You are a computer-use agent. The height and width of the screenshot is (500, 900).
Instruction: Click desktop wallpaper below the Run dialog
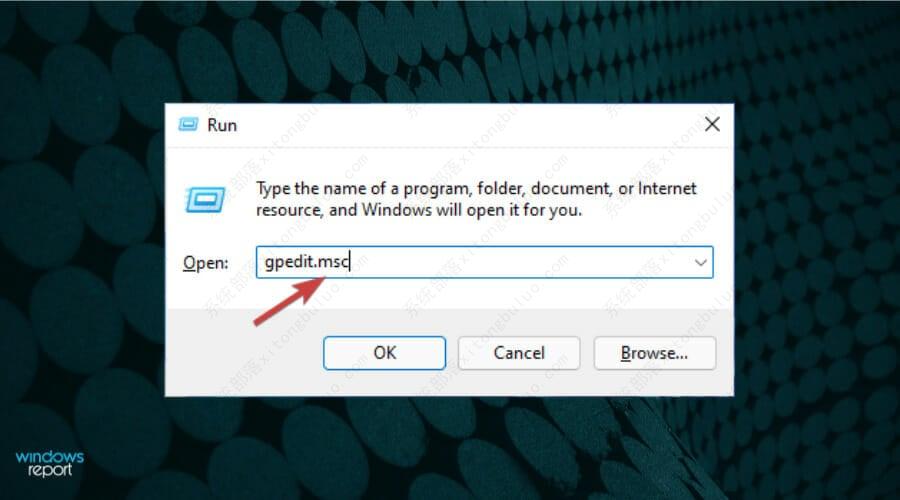pos(448,448)
